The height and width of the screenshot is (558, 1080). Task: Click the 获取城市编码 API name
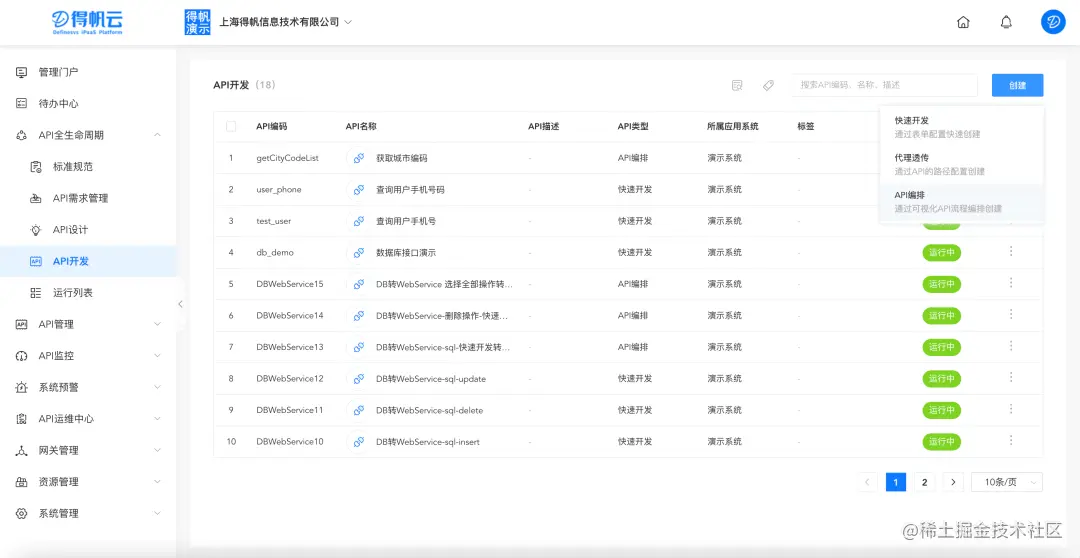click(402, 158)
